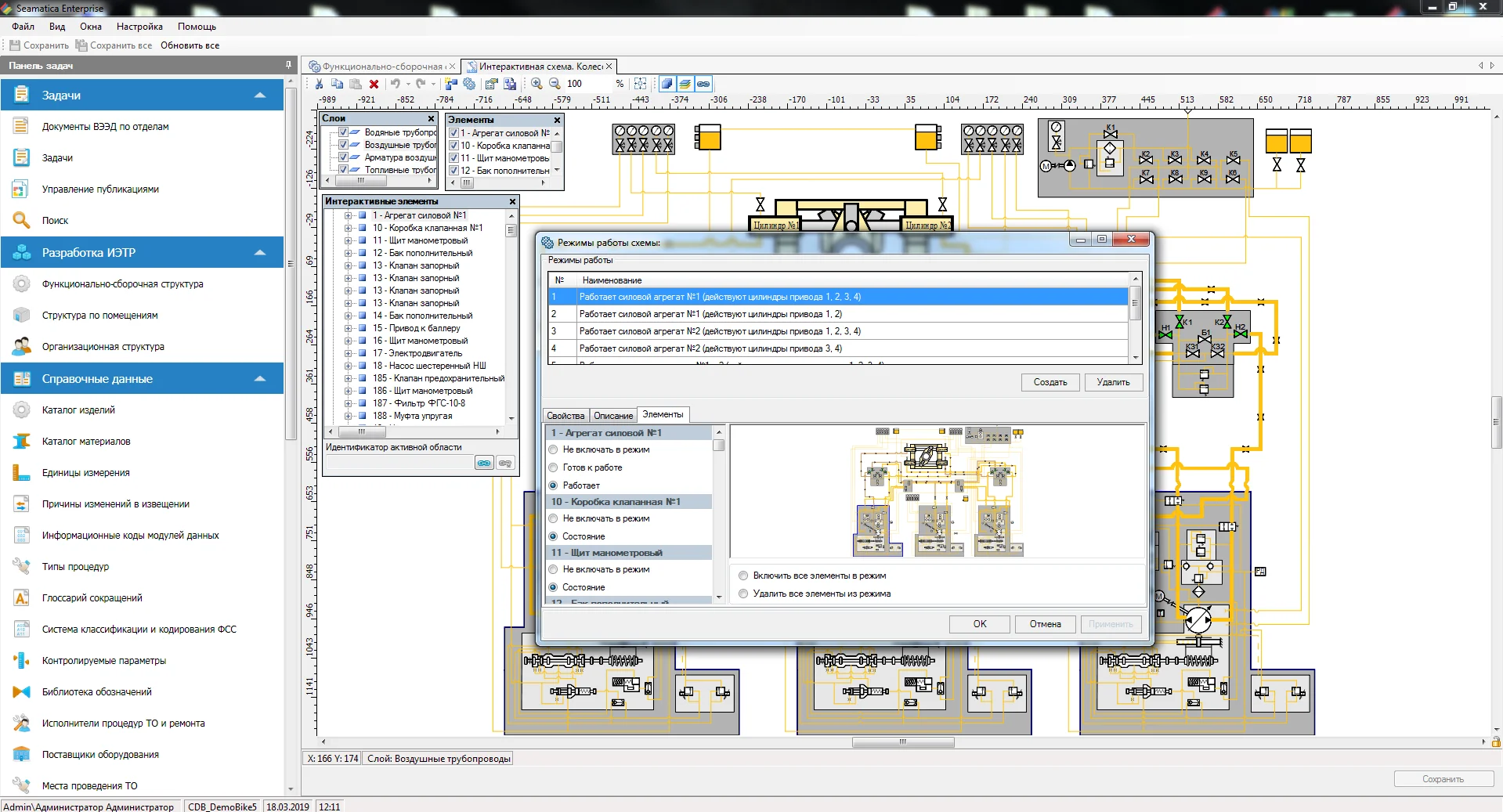Collapse the Задачи section in task panel
1503x812 pixels.
coord(260,96)
